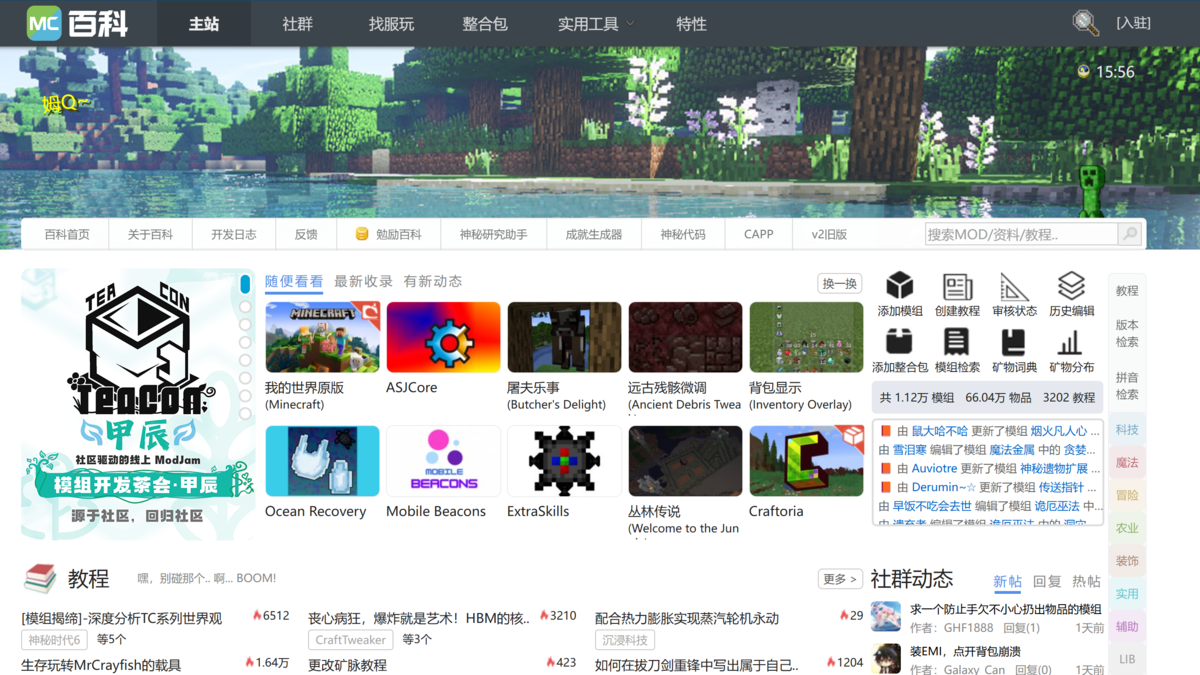This screenshot has width=1200, height=675.
Task: Expand the 实用工具 dropdown menu
Action: (x=595, y=24)
